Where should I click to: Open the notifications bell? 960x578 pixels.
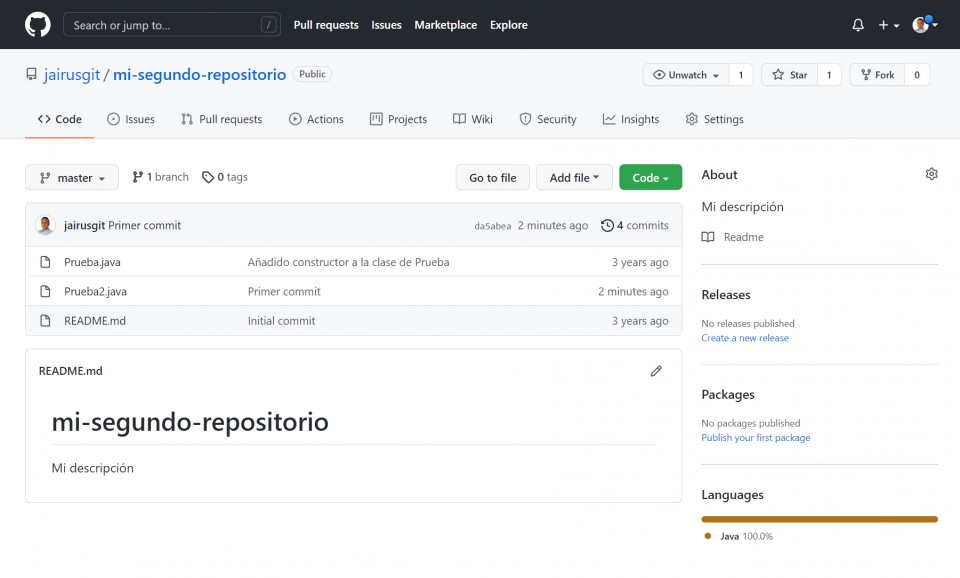858,25
